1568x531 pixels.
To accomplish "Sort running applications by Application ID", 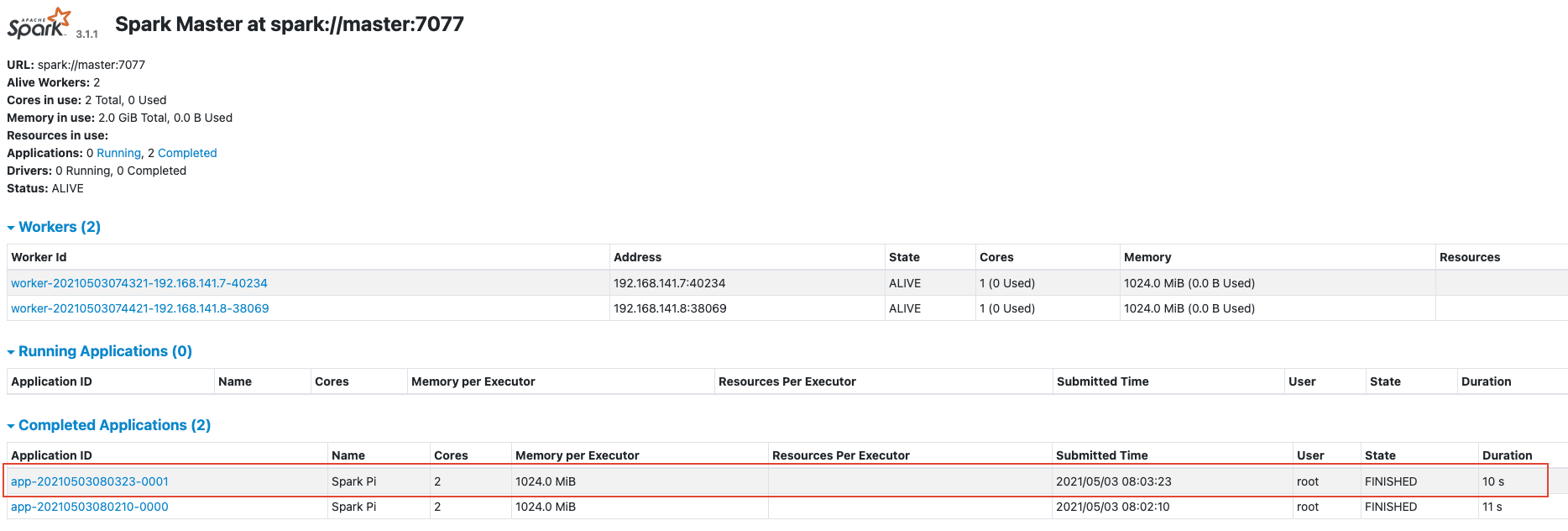I will (51, 381).
